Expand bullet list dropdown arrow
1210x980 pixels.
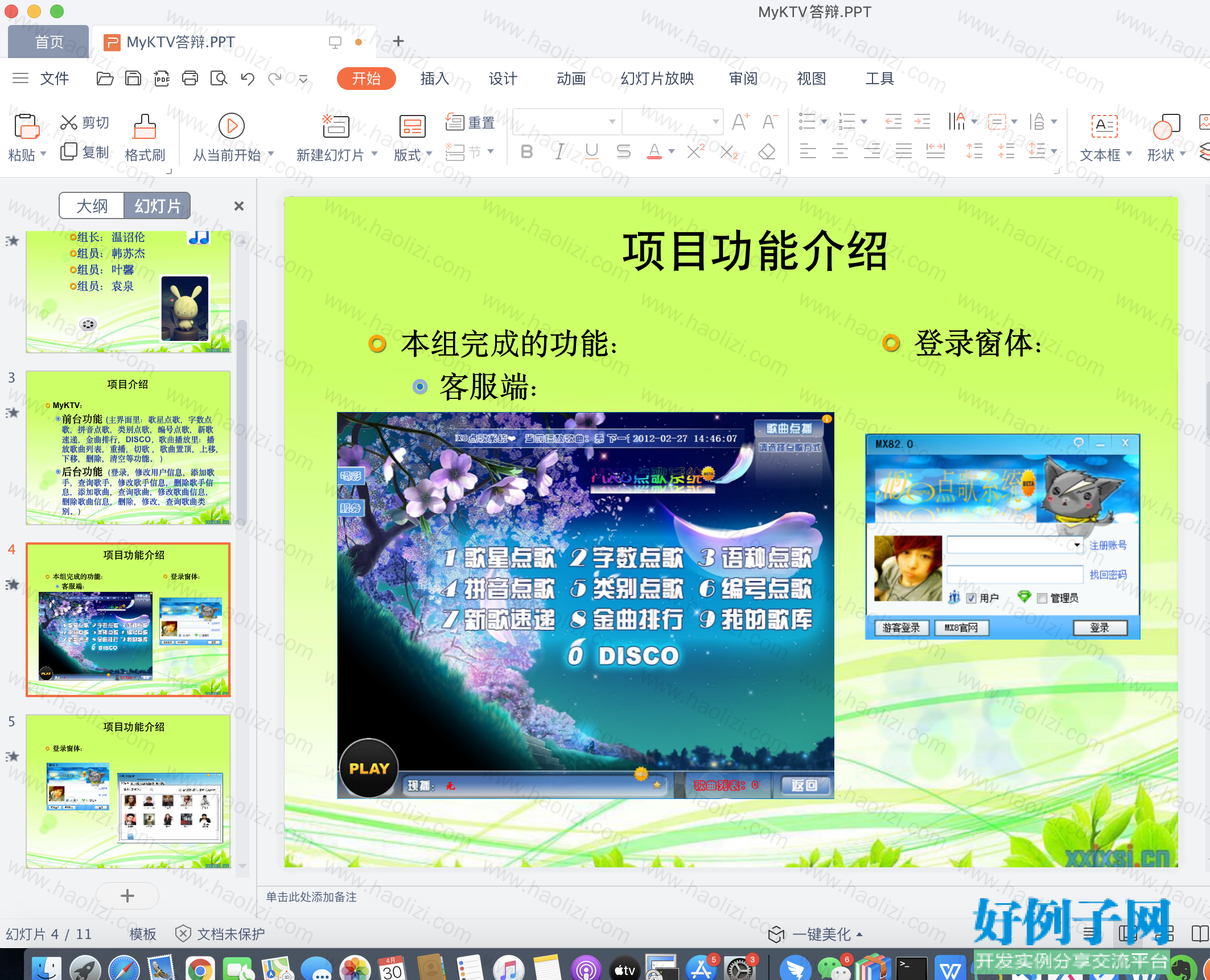(824, 121)
